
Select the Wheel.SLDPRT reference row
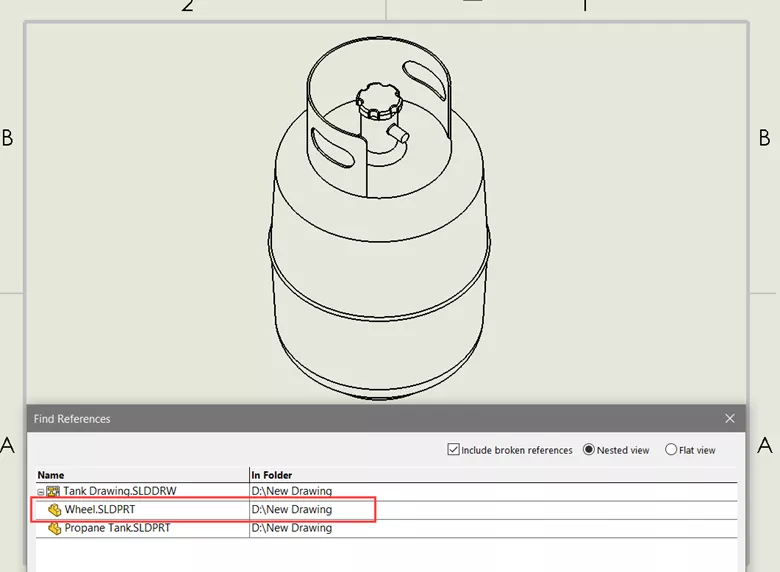387,510
